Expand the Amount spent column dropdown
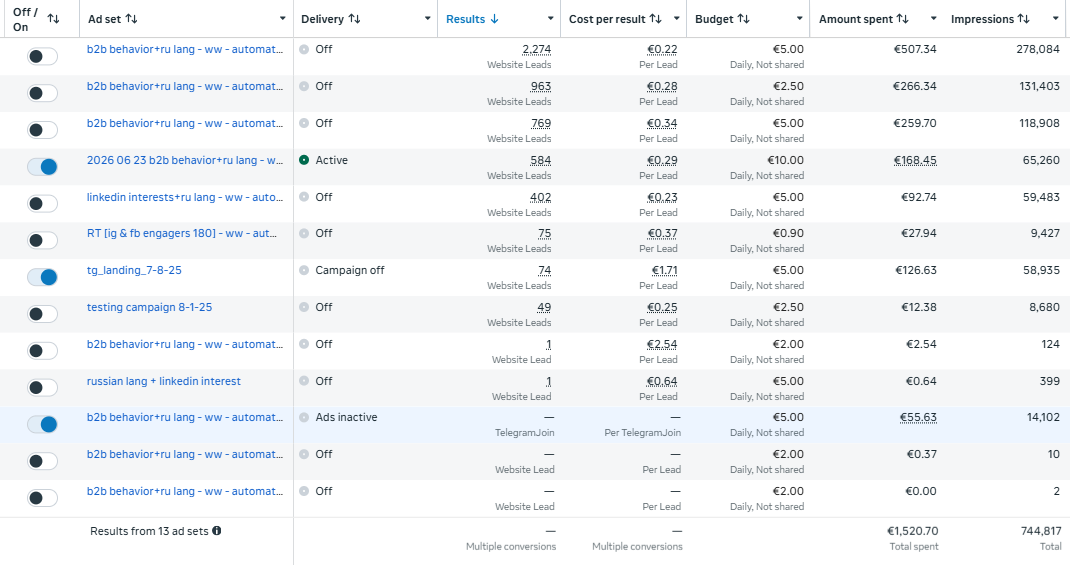Viewport: 1070px width, 565px height. click(x=934, y=18)
